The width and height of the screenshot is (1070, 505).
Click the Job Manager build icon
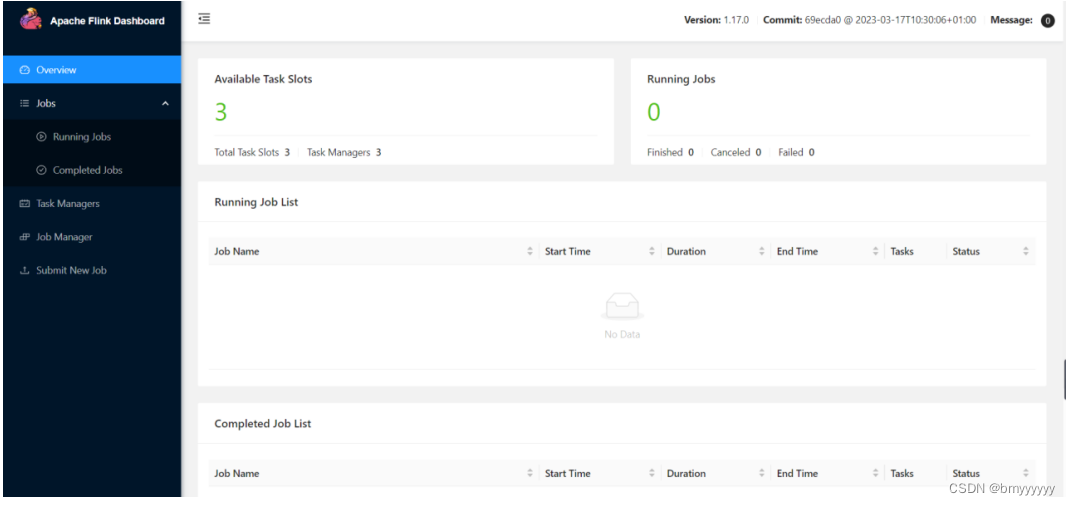[x=25, y=237]
